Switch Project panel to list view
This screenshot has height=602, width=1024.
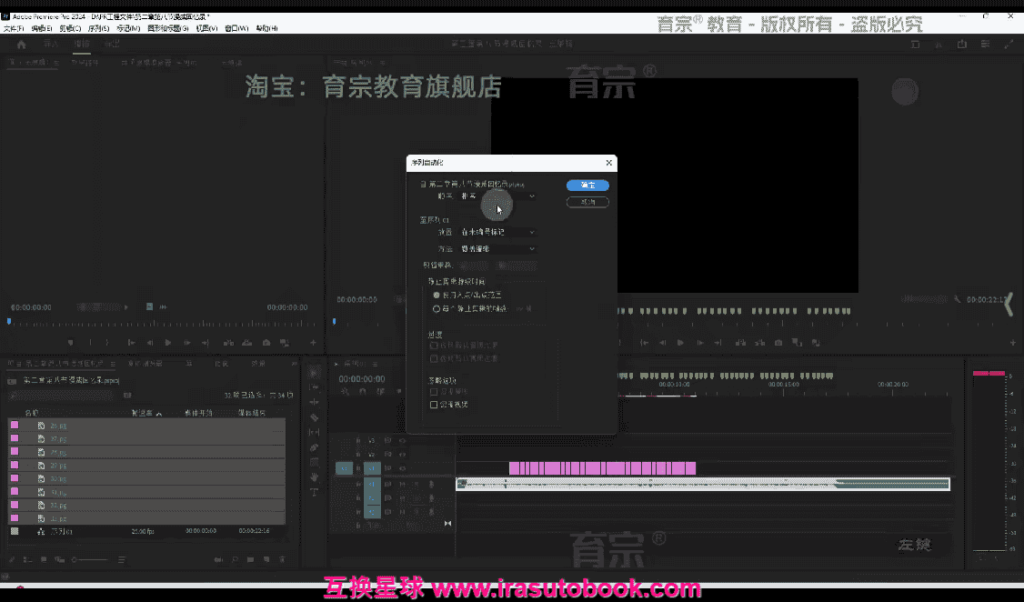[x=27, y=560]
